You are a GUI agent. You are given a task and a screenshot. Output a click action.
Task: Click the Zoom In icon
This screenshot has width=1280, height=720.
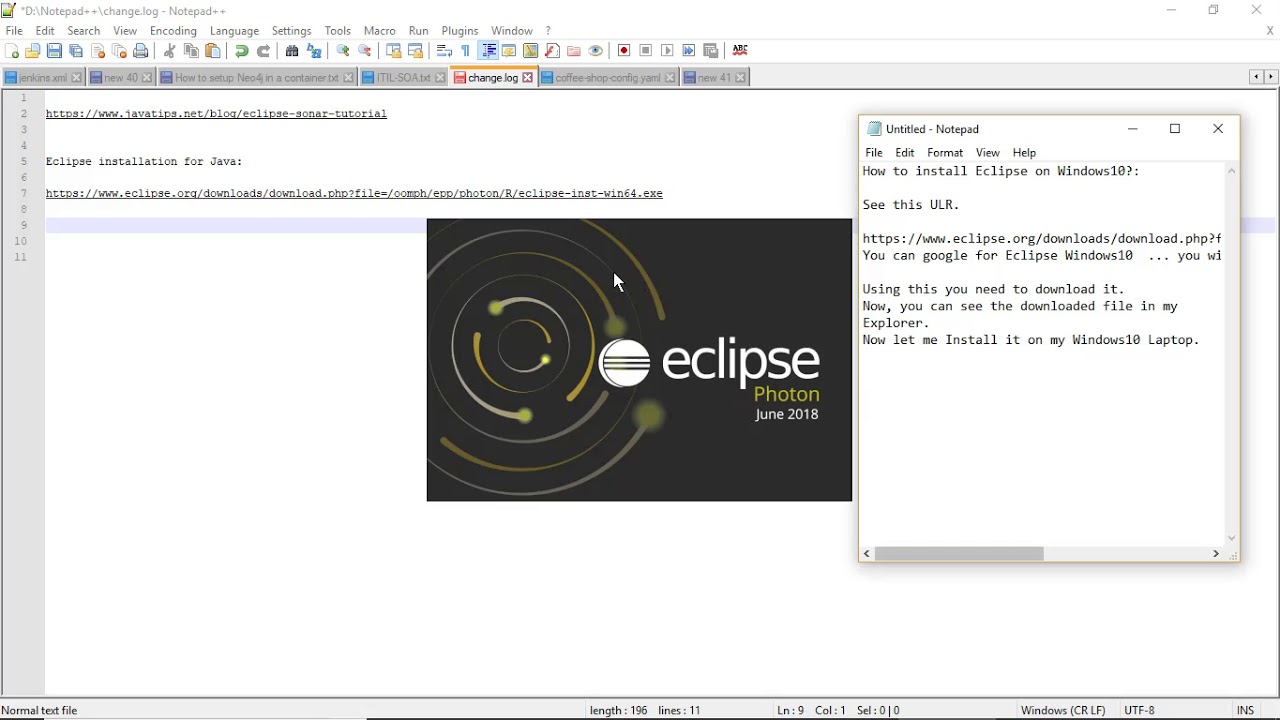pos(343,51)
